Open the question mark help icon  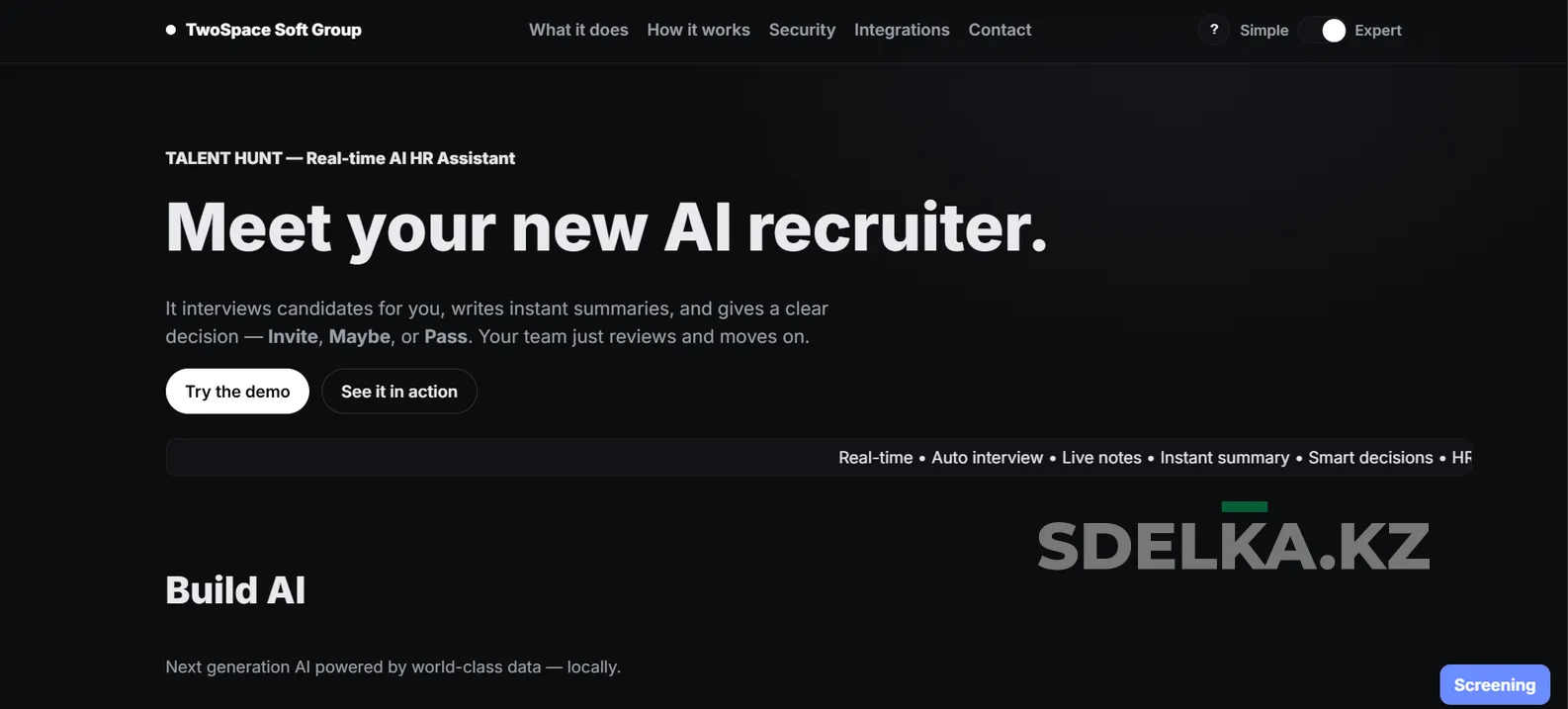(x=1214, y=30)
